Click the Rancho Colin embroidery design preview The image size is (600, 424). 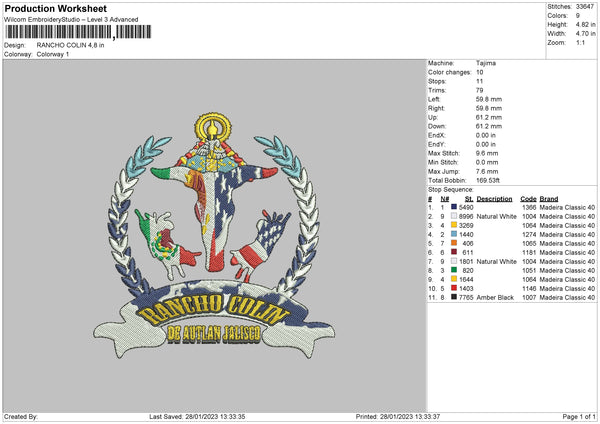(214, 236)
